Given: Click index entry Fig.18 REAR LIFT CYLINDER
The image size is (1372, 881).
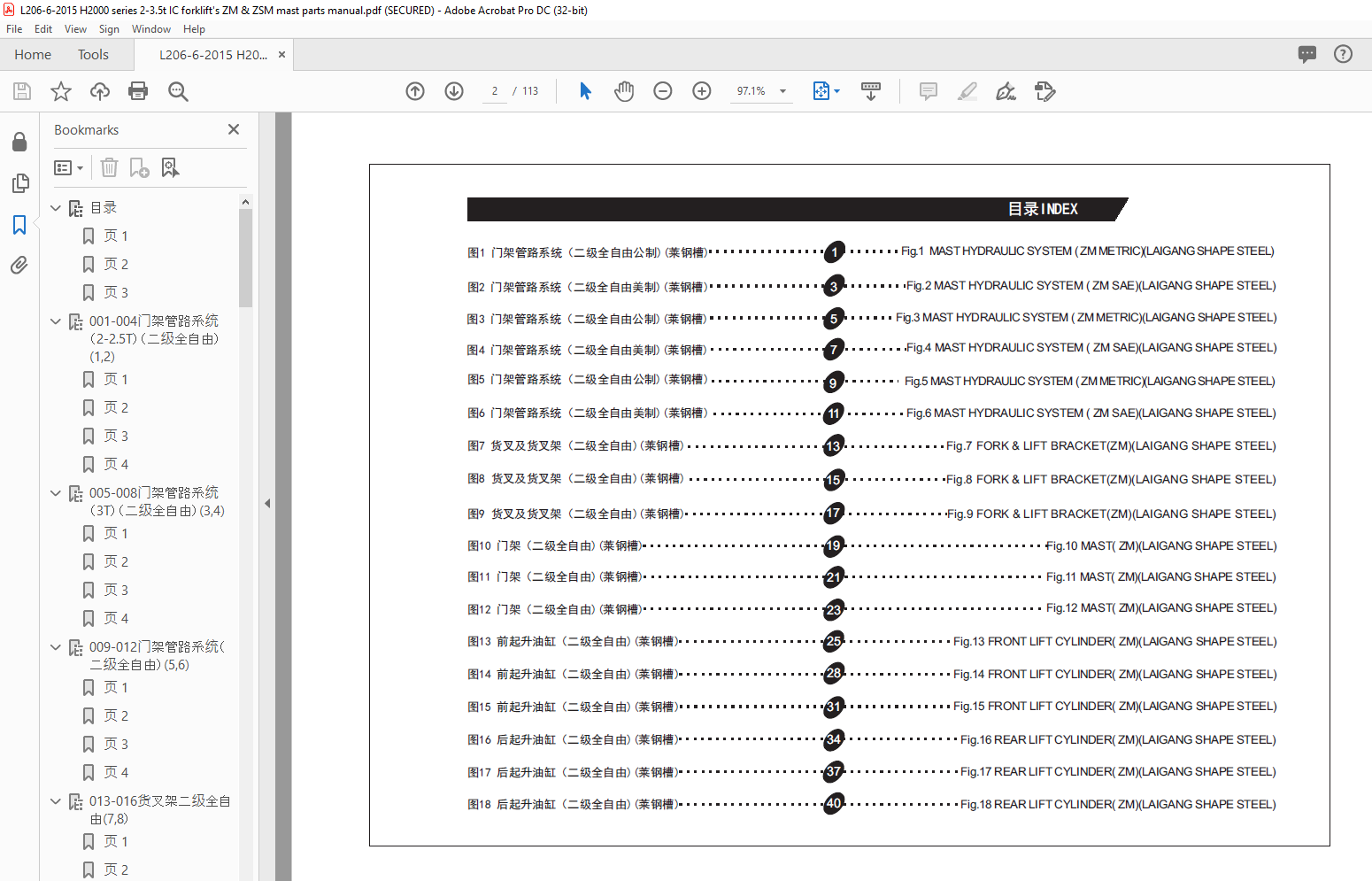Looking at the screenshot, I should point(1118,805).
